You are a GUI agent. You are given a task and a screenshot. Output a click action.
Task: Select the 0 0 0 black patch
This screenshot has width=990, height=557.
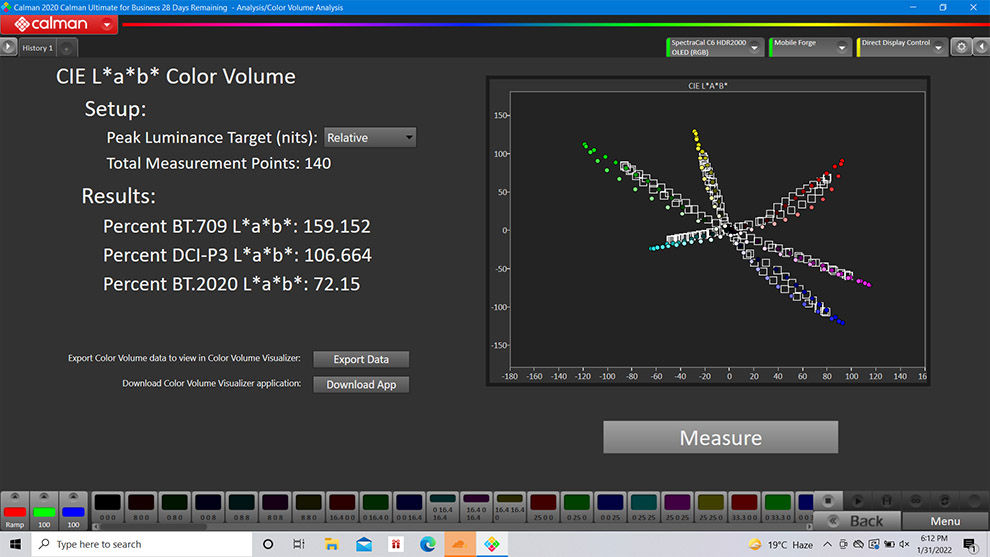click(x=107, y=507)
